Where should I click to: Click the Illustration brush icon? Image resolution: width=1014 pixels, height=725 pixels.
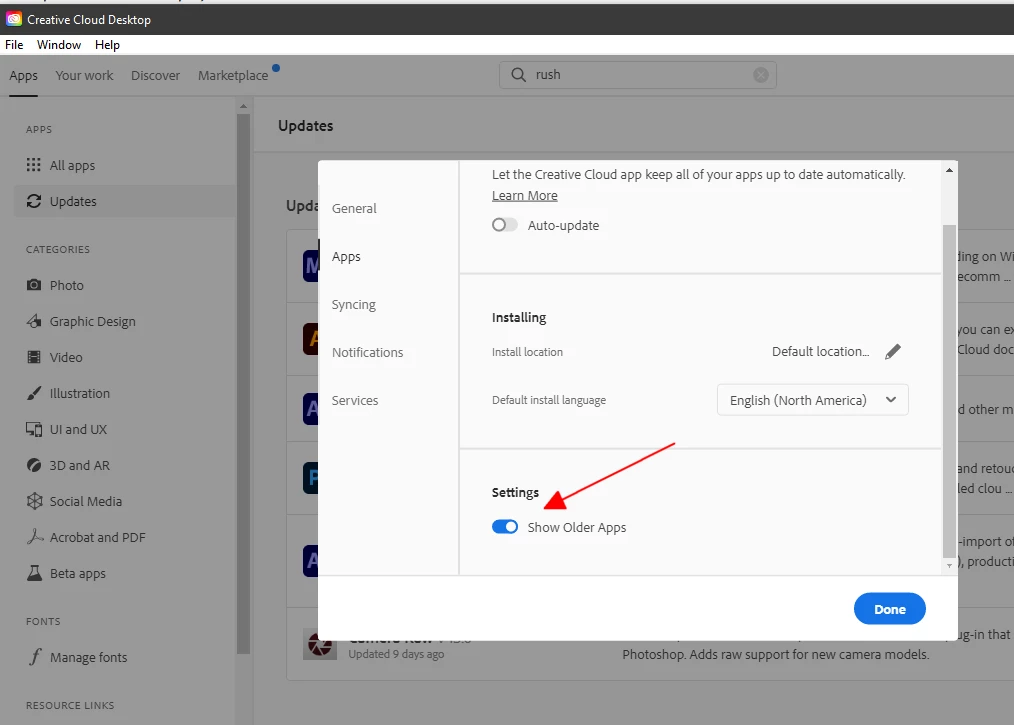click(34, 393)
